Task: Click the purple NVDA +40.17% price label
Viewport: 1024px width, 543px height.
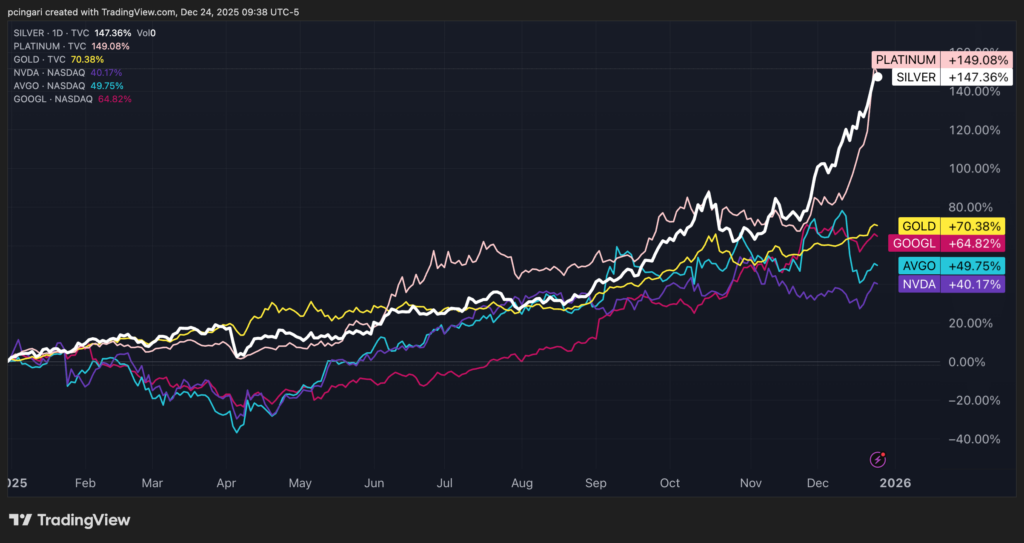Action: click(937, 285)
